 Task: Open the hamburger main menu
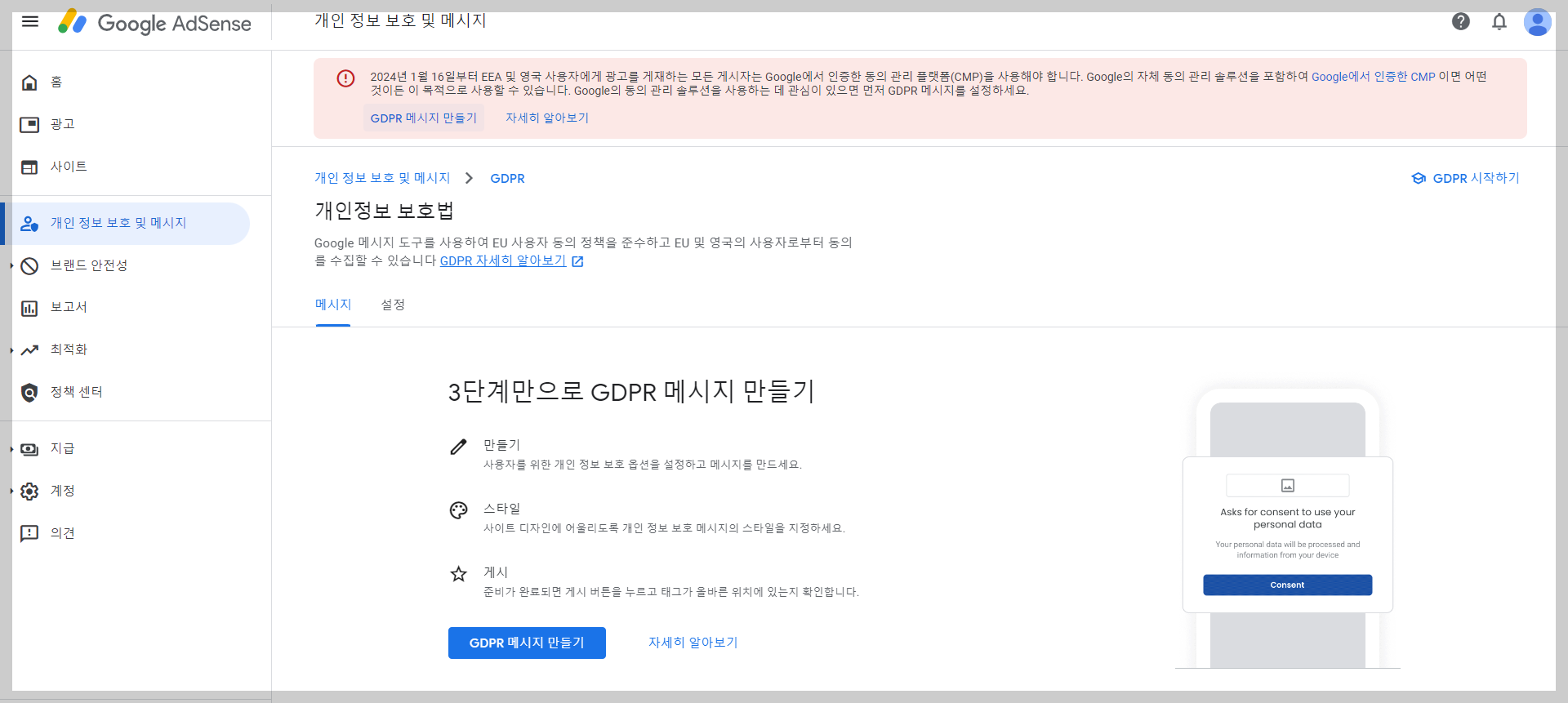(x=30, y=21)
